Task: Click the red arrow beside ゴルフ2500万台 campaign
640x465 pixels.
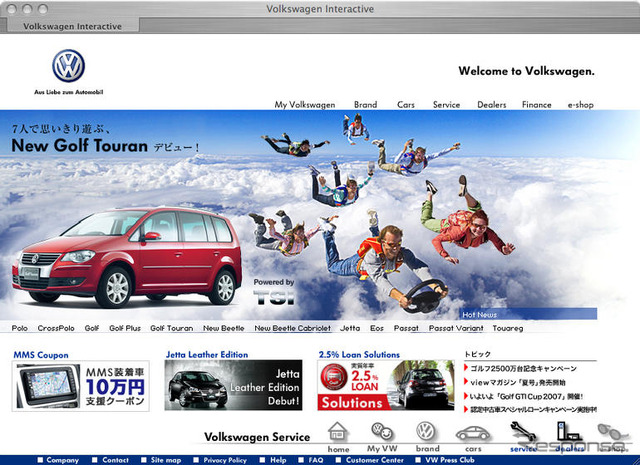Action: pyautogui.click(x=466, y=368)
